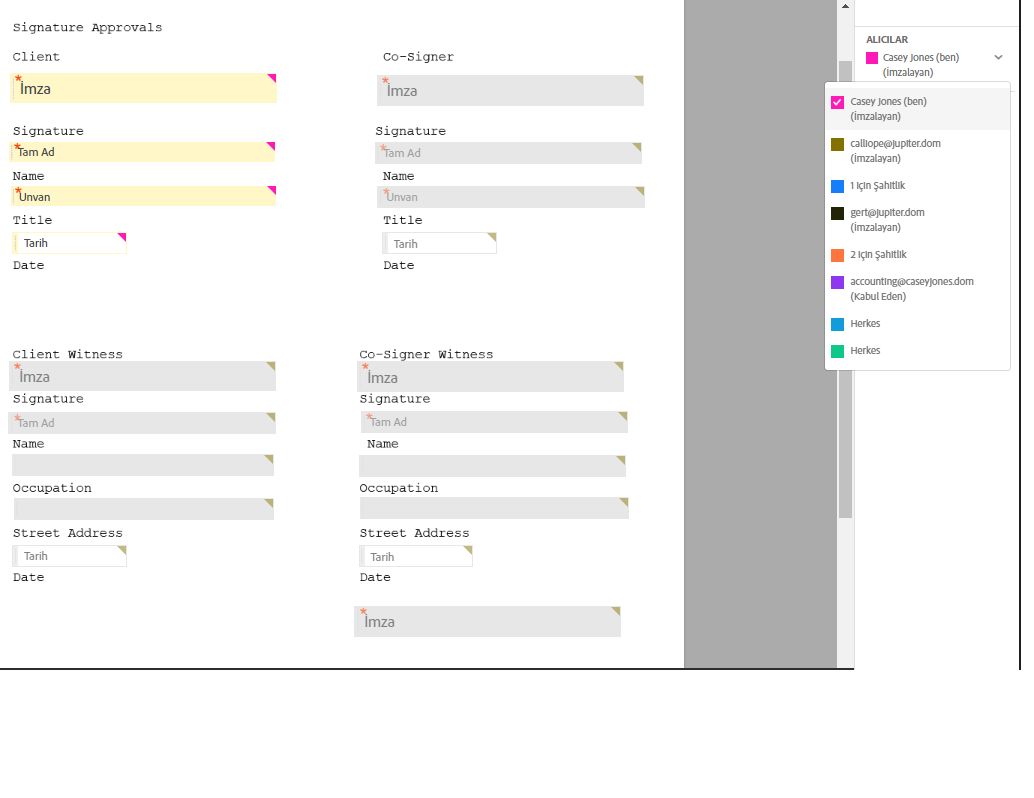Toggle Casey Jones (ben) recipient checkbox
Image resolution: width=1034 pixels, height=798 pixels.
(x=837, y=102)
